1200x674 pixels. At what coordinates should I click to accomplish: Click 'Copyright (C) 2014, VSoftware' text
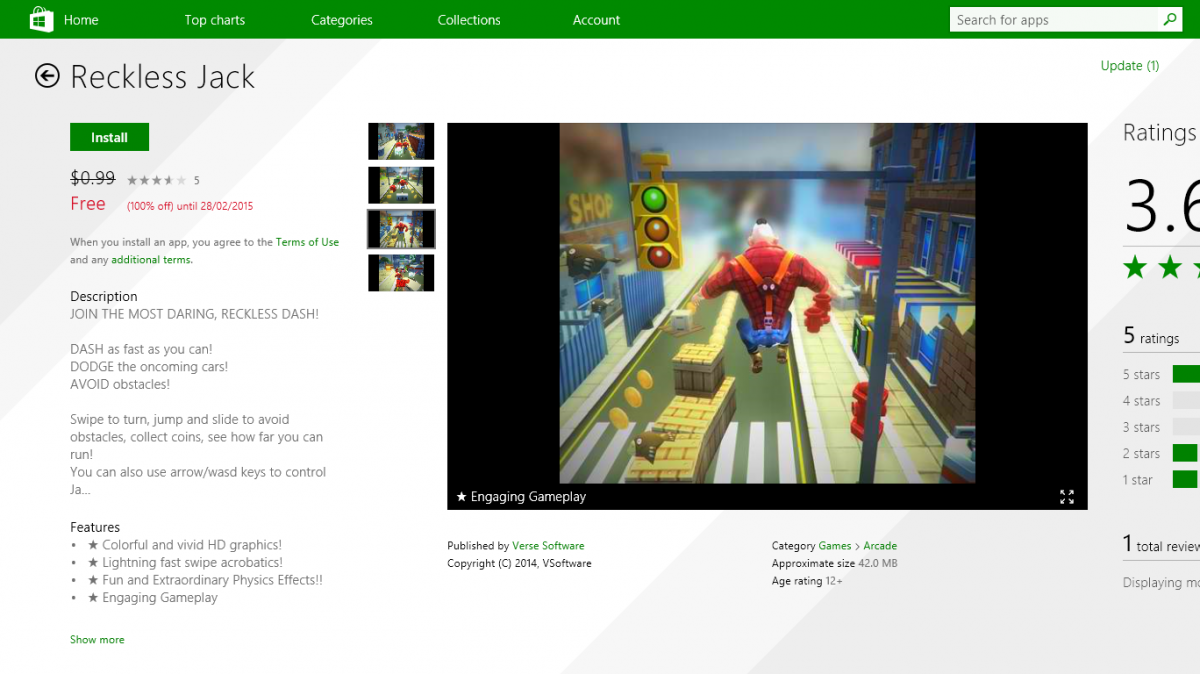519,563
